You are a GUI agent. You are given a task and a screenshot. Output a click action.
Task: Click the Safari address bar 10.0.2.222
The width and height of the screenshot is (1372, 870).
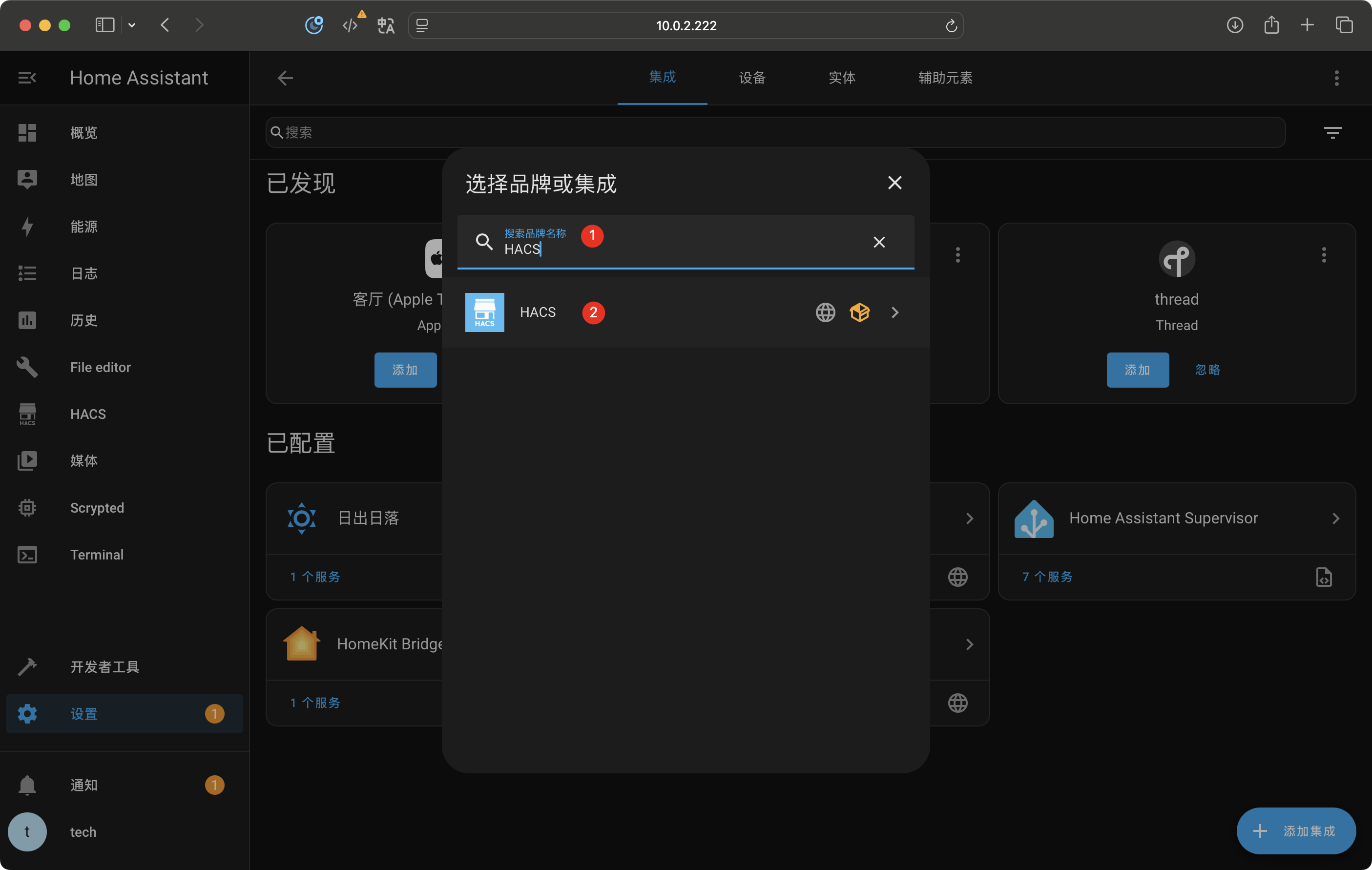tap(686, 25)
